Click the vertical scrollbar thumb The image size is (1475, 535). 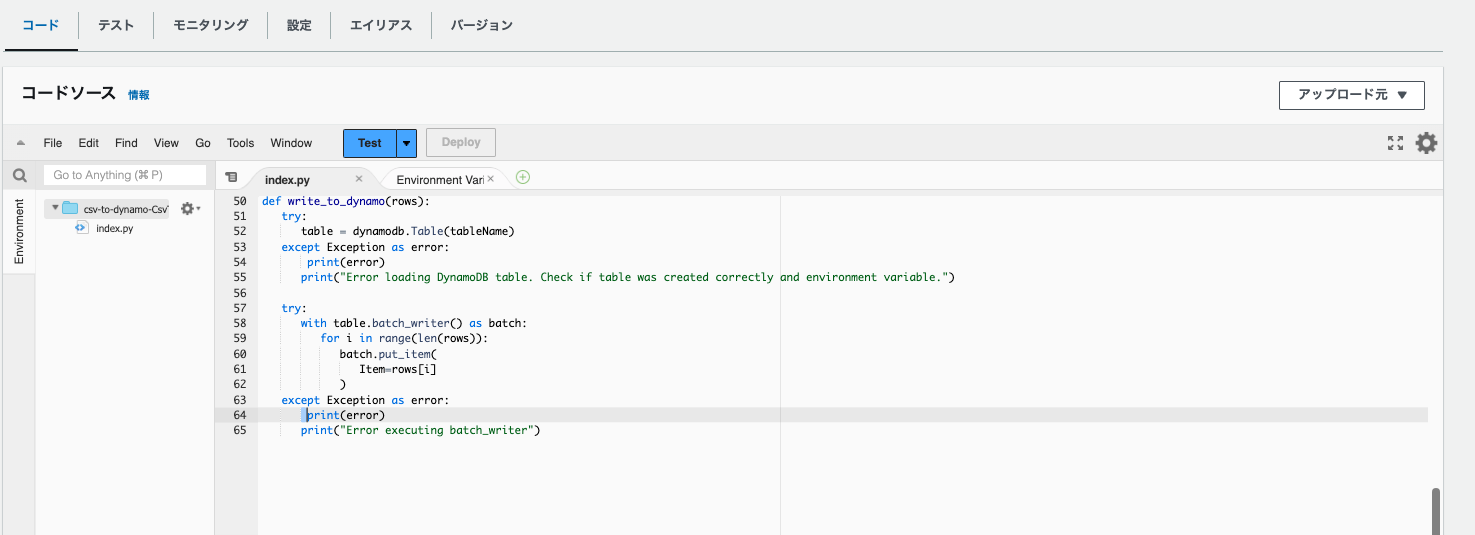point(1436,510)
